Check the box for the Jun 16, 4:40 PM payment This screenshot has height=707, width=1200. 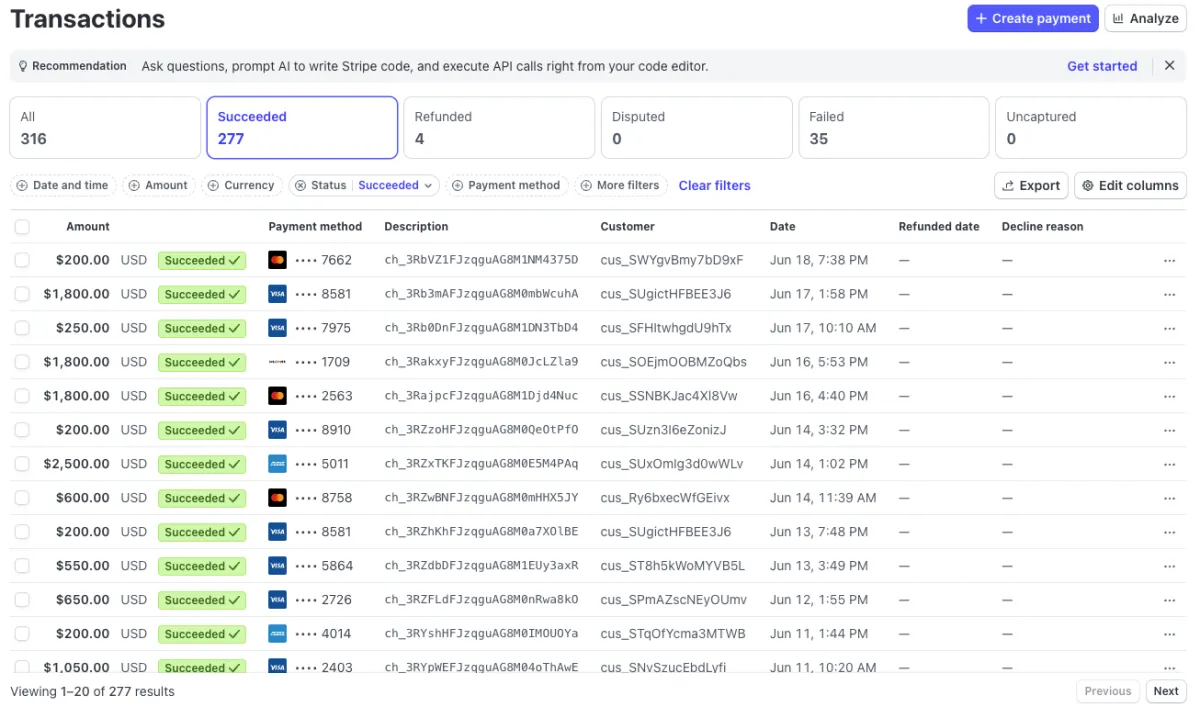22,396
